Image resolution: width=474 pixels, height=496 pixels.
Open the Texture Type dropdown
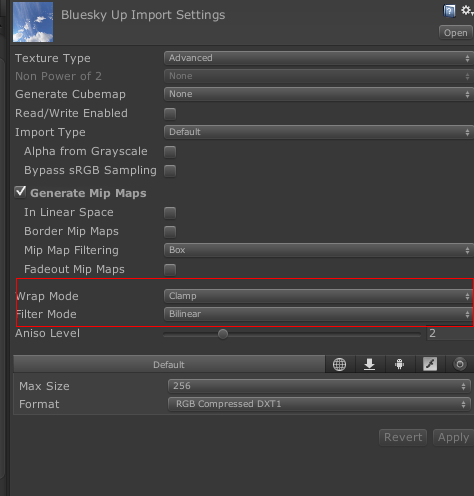click(x=319, y=58)
